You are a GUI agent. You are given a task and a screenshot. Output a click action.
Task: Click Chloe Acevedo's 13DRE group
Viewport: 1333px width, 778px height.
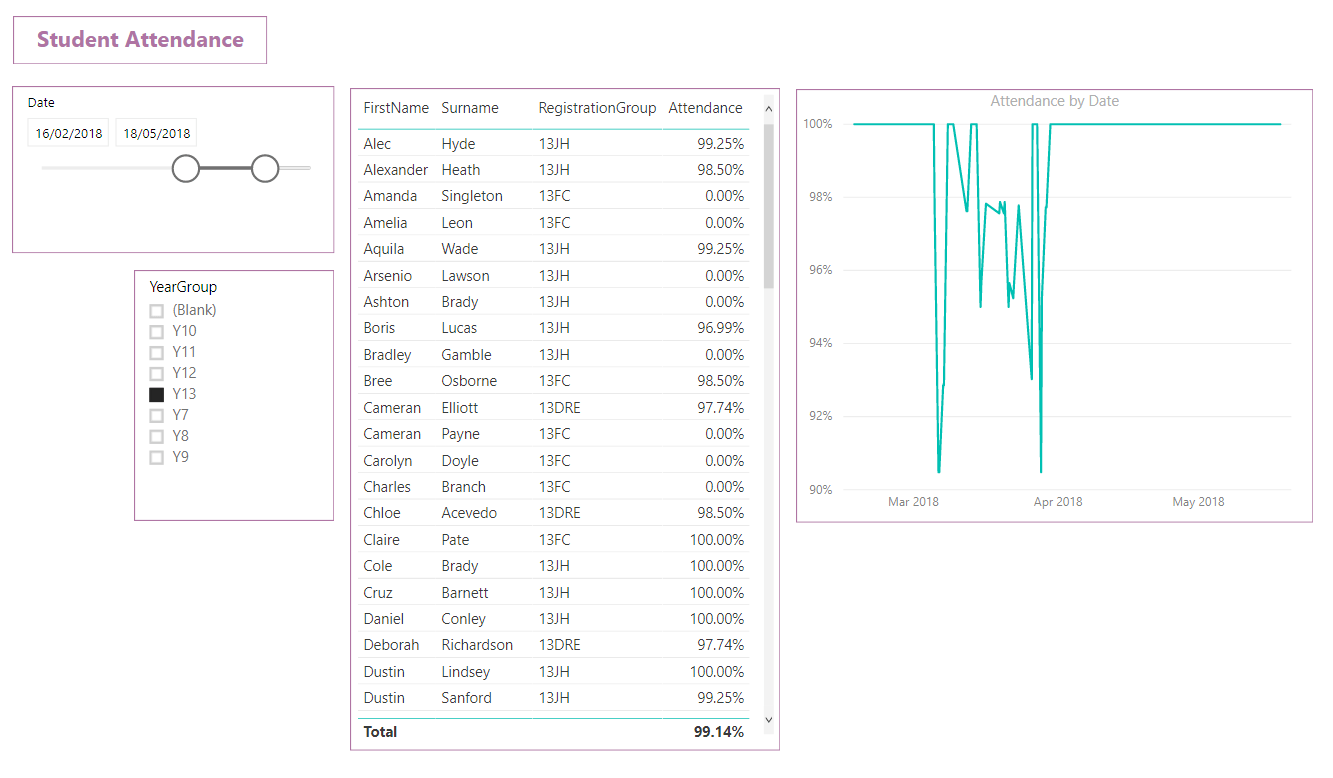[x=559, y=513]
